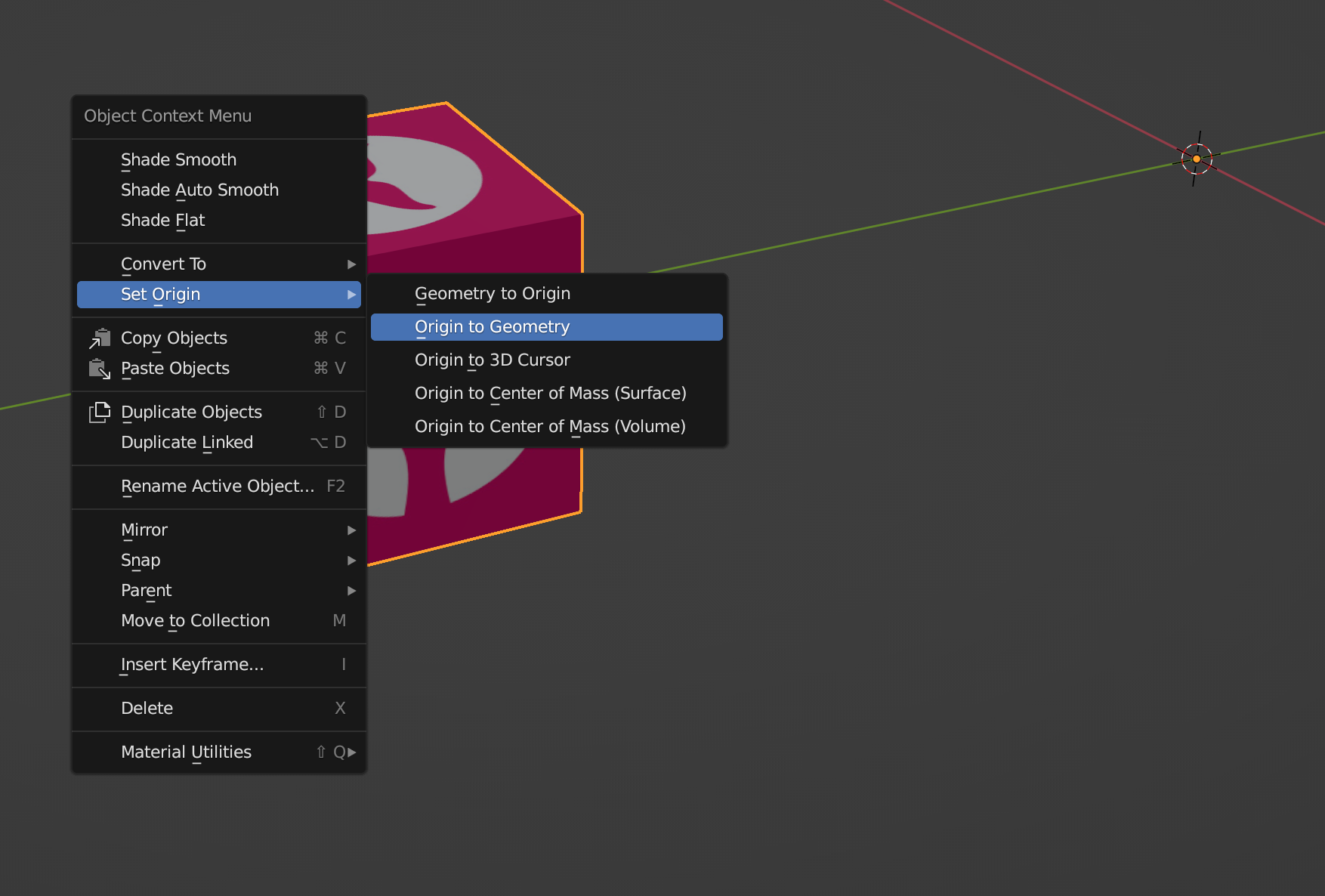Click Rename Active Object
1325x896 pixels.
[x=218, y=486]
